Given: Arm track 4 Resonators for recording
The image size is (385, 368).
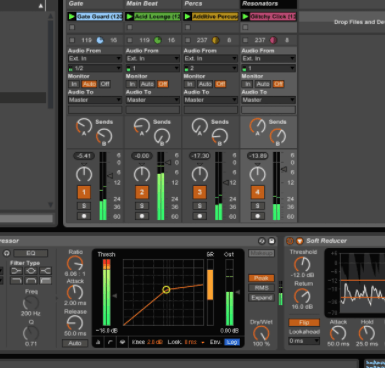Looking at the screenshot, I should click(x=257, y=216).
